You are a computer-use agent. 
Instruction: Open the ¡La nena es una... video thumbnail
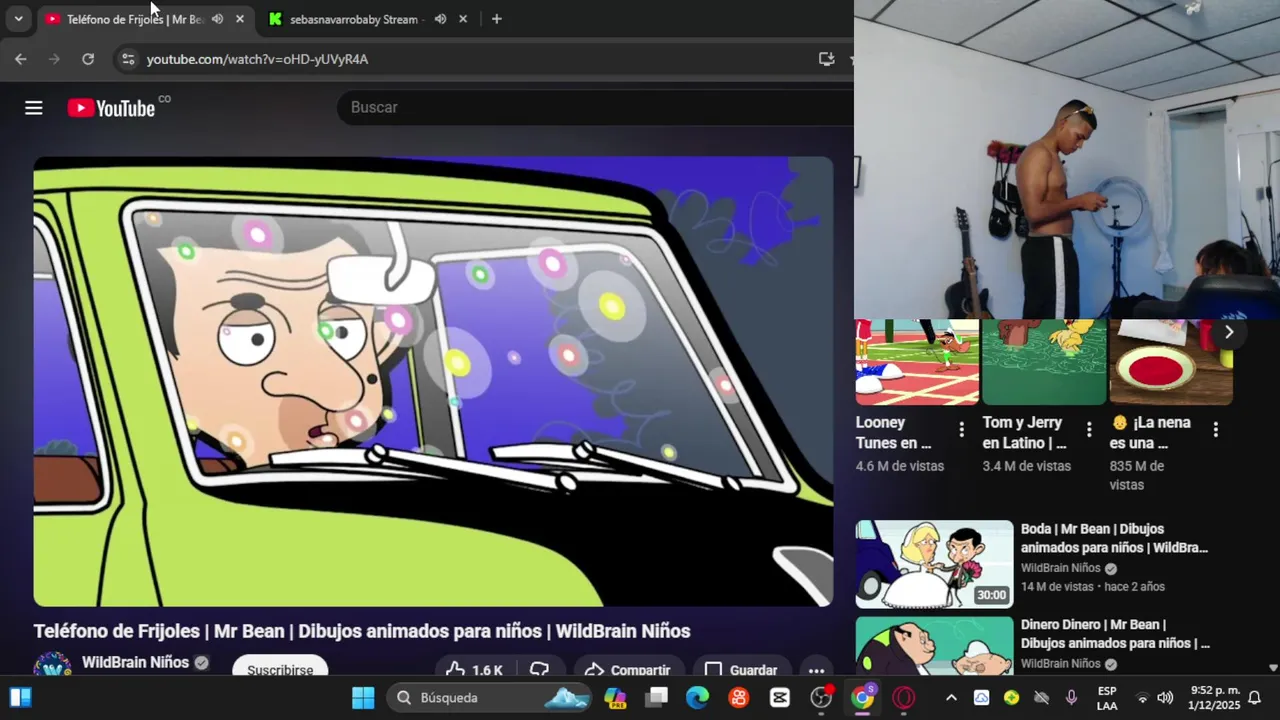tap(1171, 362)
